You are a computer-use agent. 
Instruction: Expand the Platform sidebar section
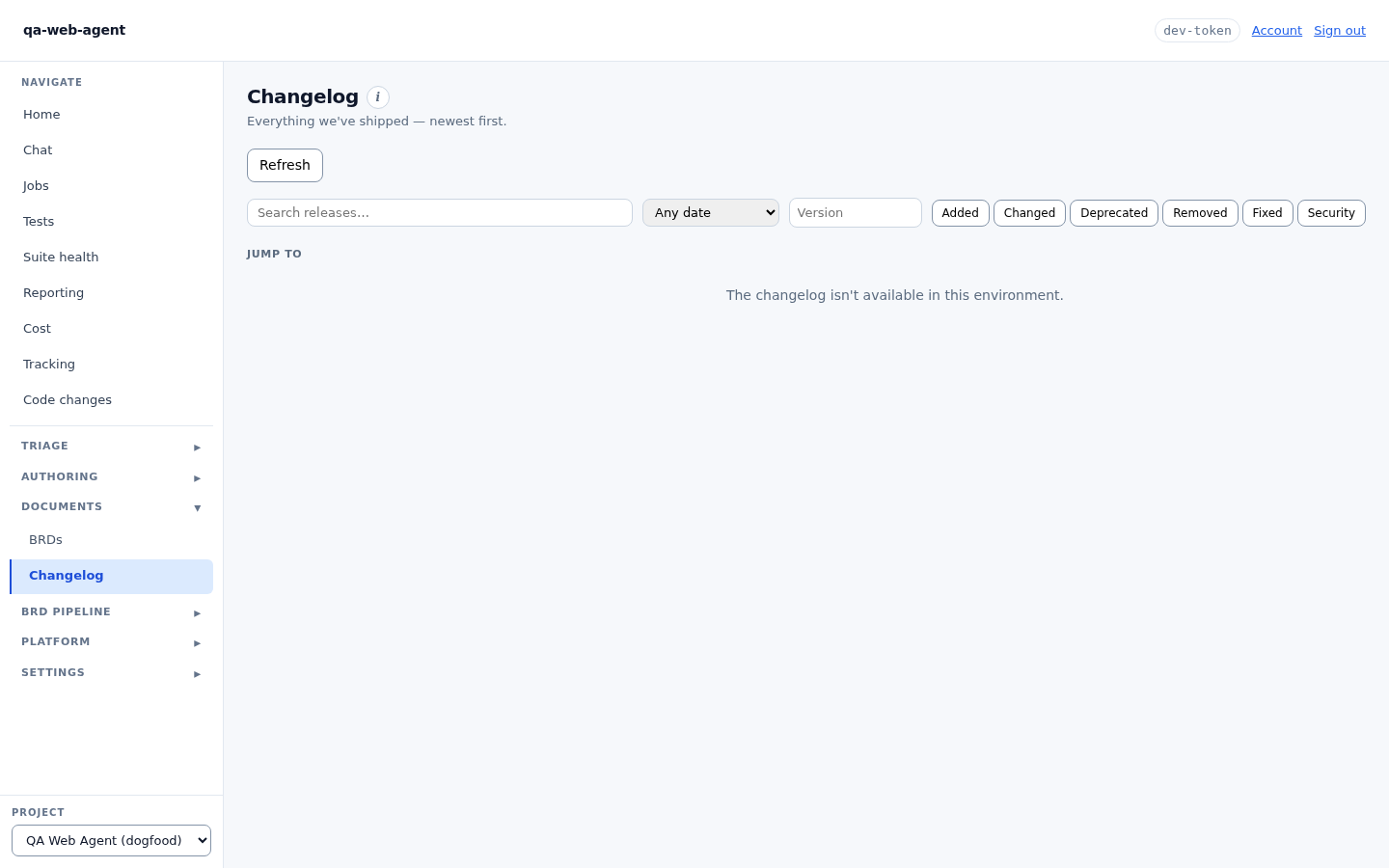[111, 642]
